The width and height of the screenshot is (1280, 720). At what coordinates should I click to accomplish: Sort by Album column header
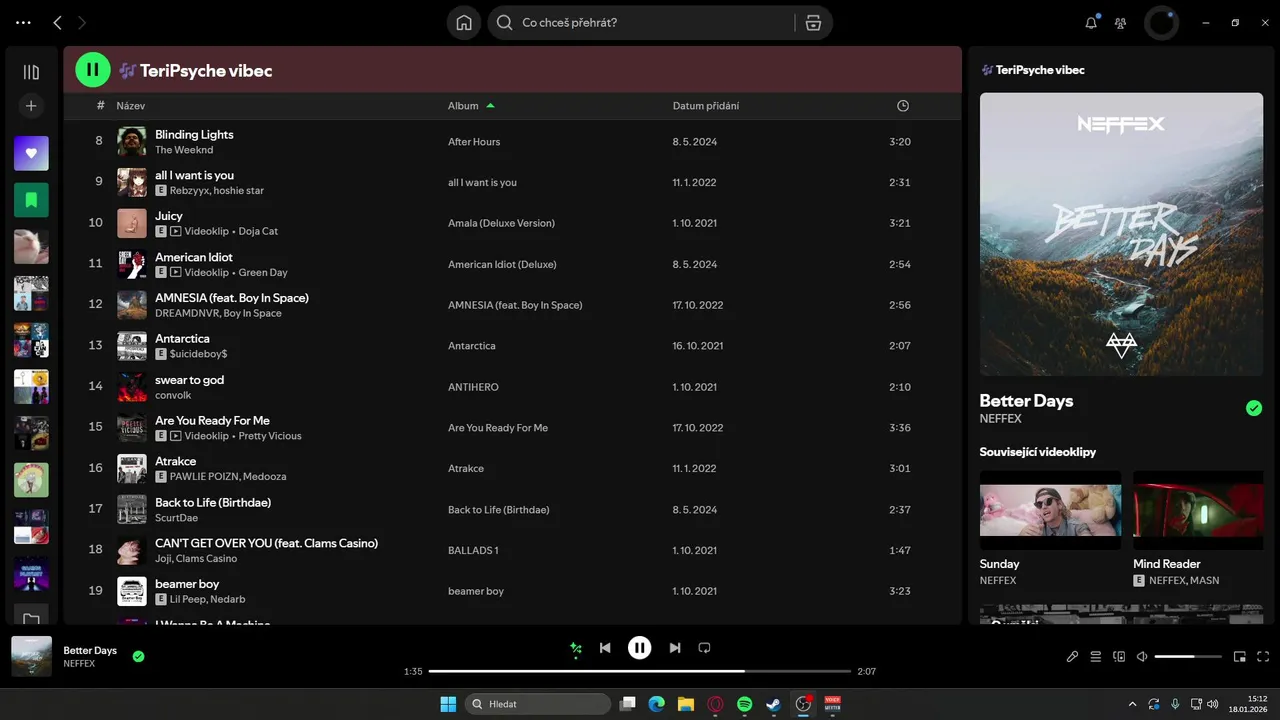point(463,106)
